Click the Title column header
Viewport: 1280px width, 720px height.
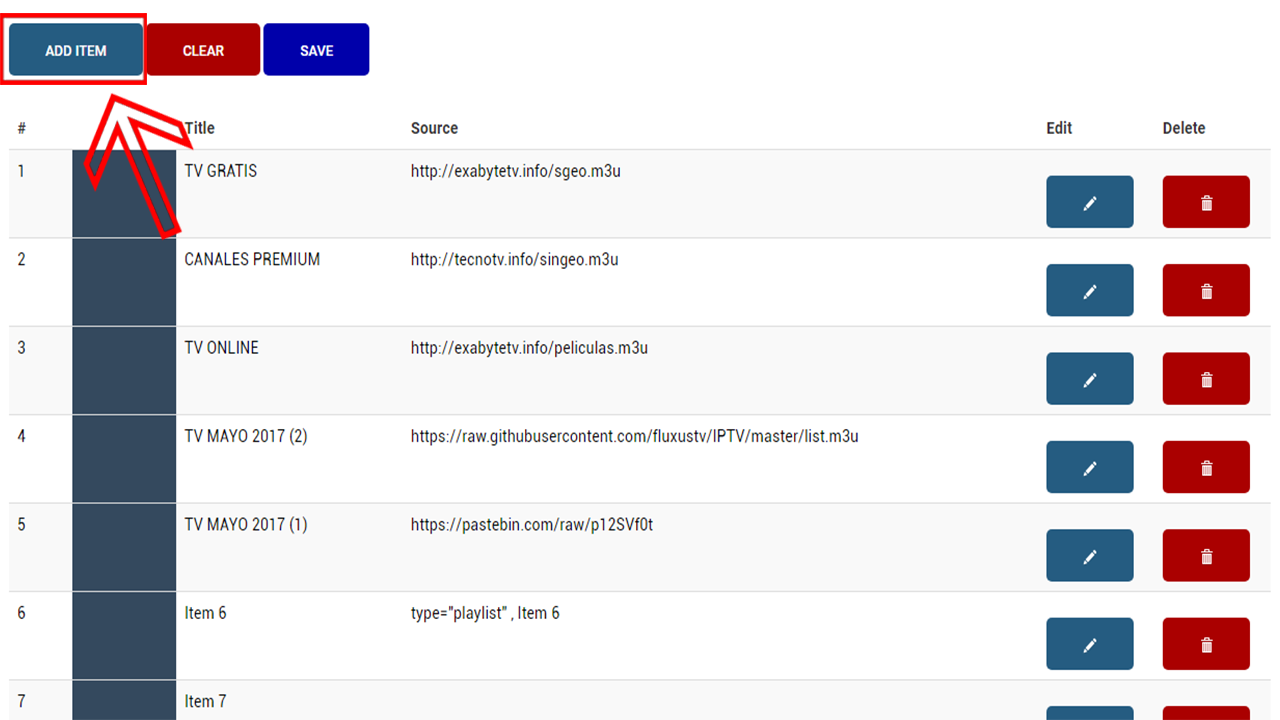click(x=200, y=128)
